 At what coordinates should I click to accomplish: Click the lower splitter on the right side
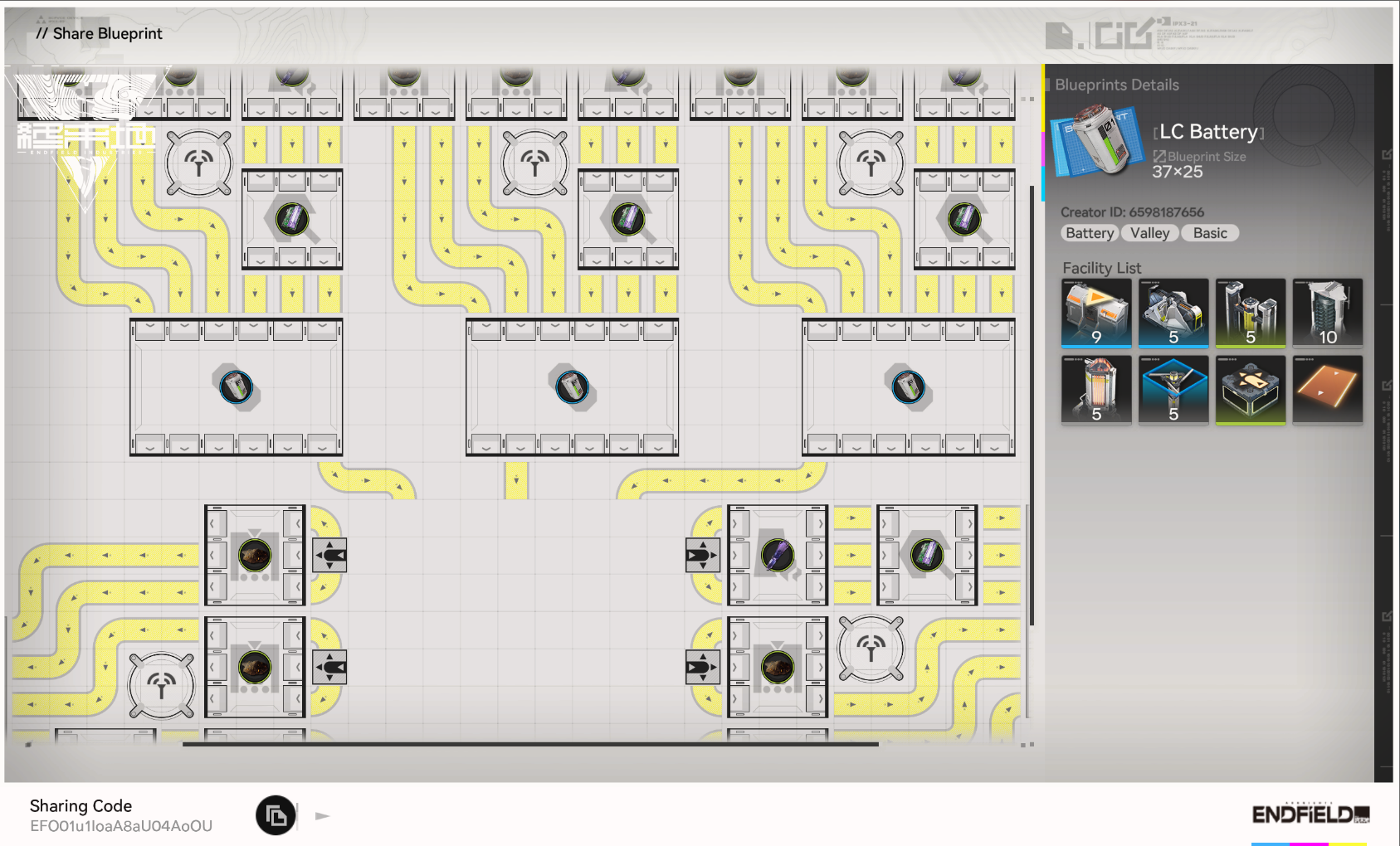coord(703,667)
